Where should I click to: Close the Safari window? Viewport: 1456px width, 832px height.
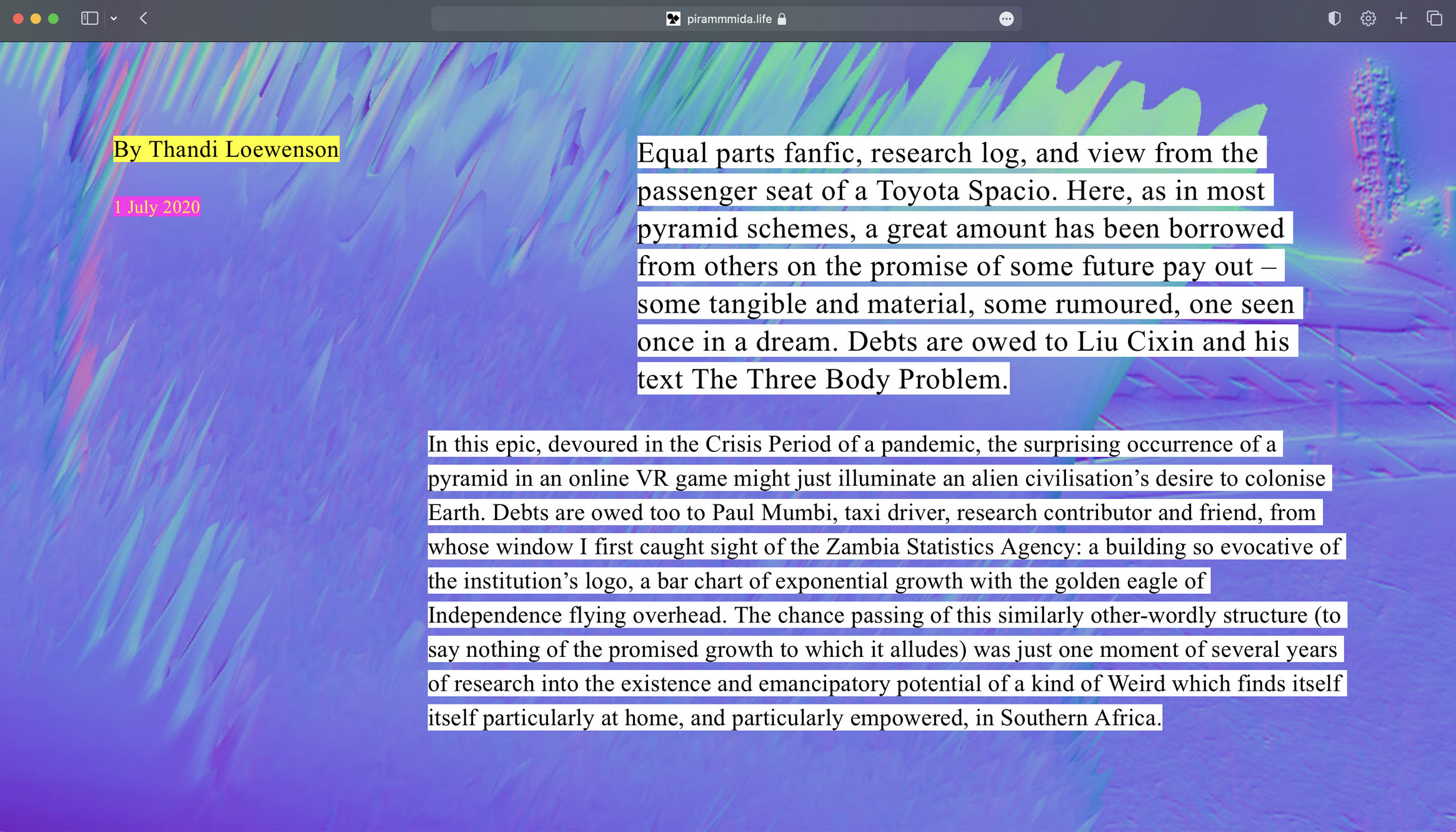pos(18,18)
